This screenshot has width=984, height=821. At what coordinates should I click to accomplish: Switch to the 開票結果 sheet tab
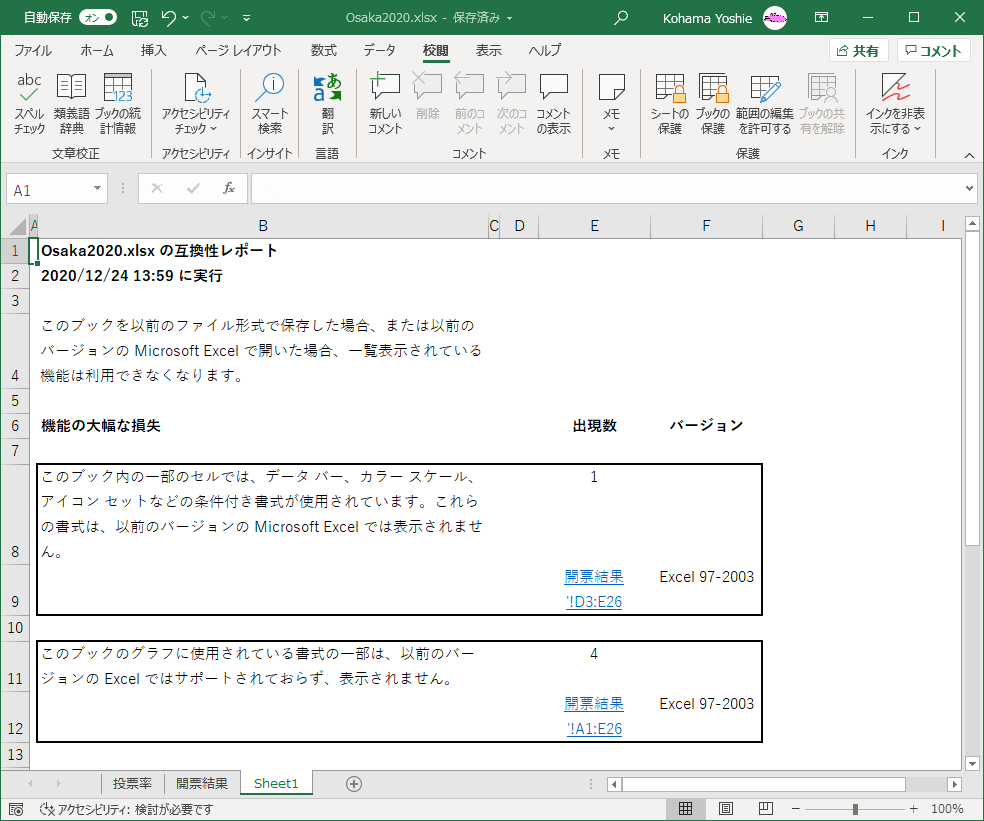point(202,783)
